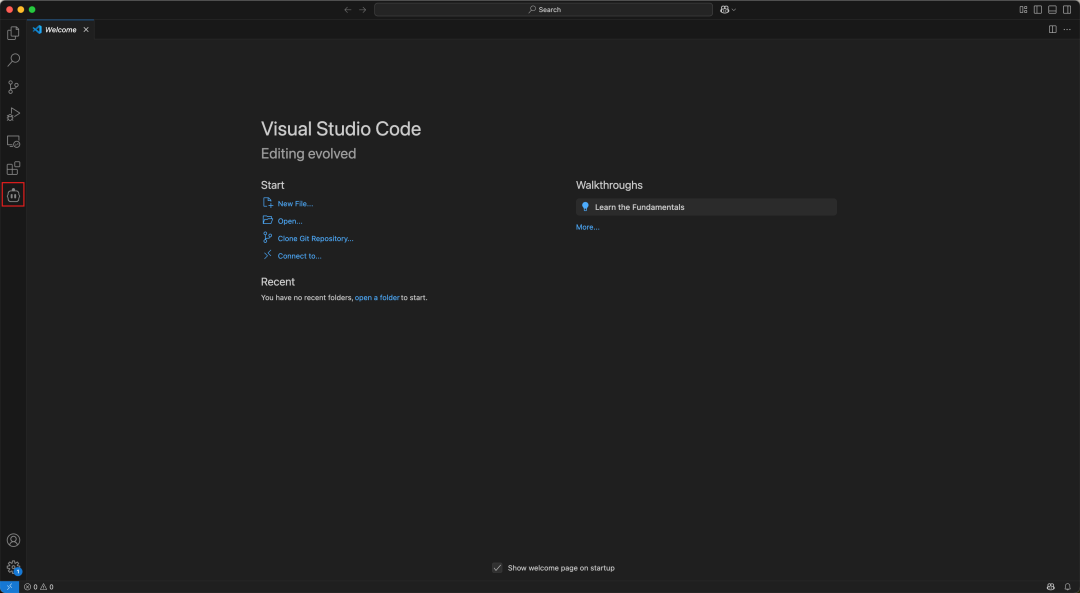
Task: Open Remote Explorer view
Action: coord(13,141)
